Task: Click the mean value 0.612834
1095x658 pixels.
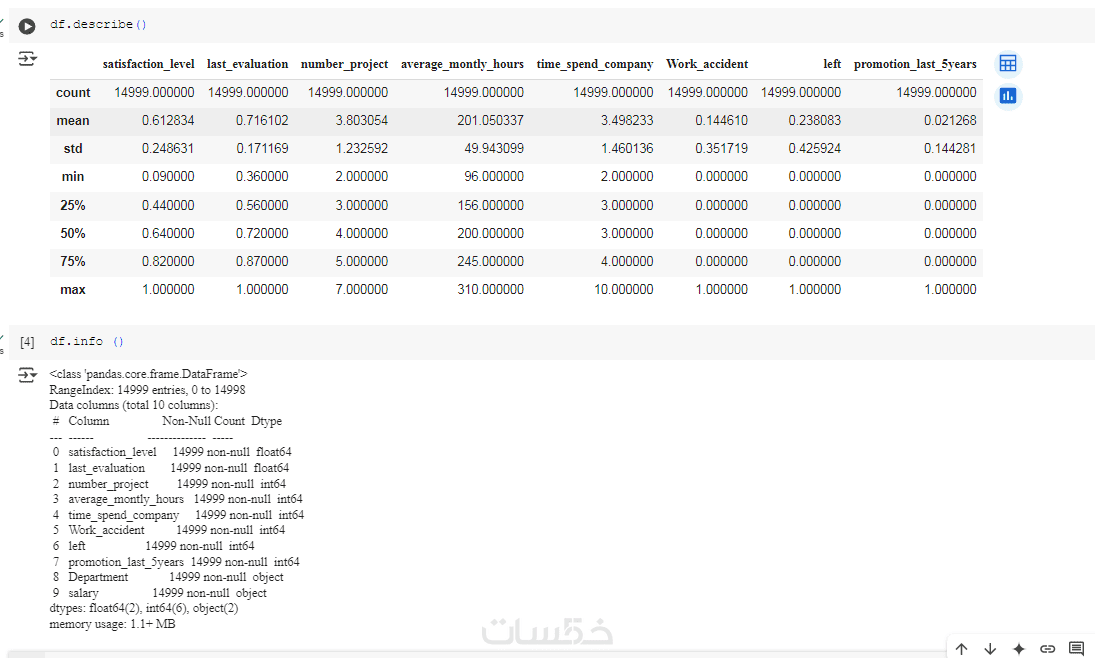Action: coord(168,121)
